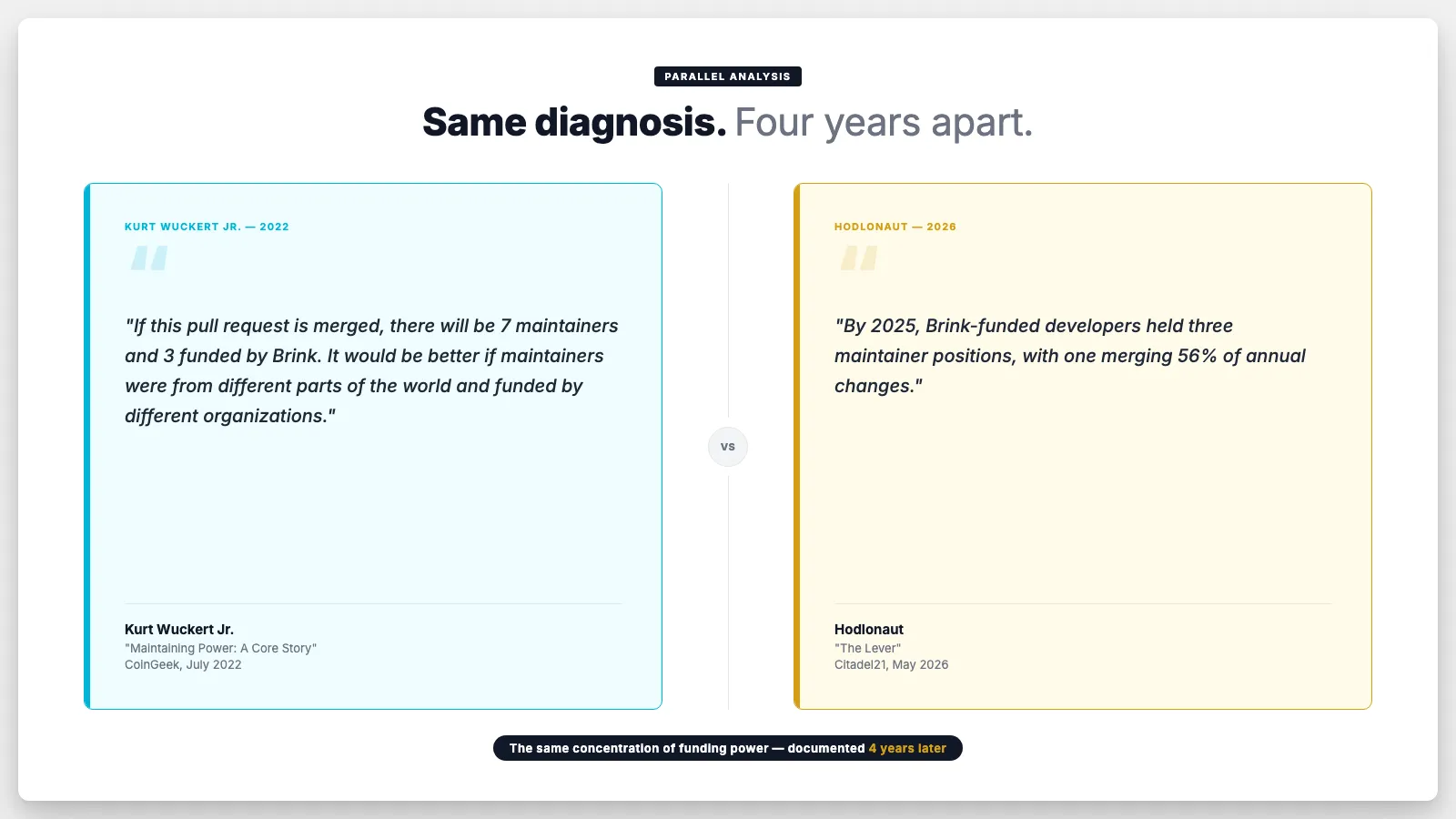The width and height of the screenshot is (1456, 819).
Task: Click the HODLONAUT — 2026 header
Action: point(895,227)
